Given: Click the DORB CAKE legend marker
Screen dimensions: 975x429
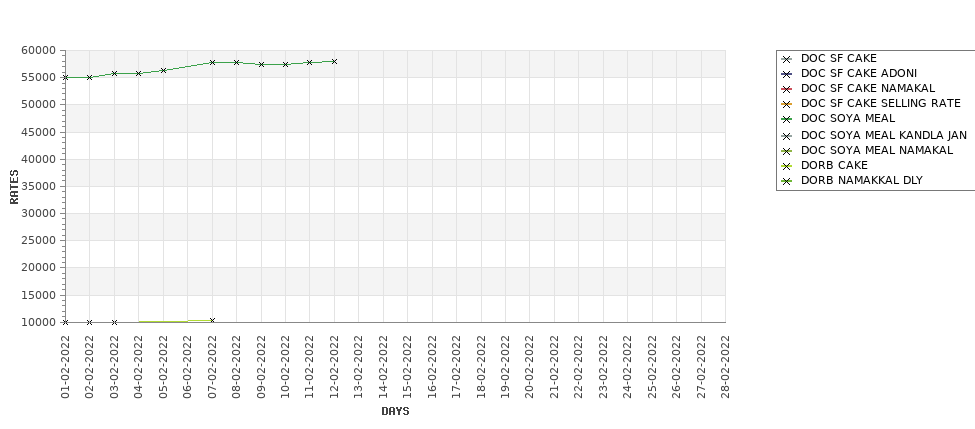Looking at the screenshot, I should click(787, 166).
